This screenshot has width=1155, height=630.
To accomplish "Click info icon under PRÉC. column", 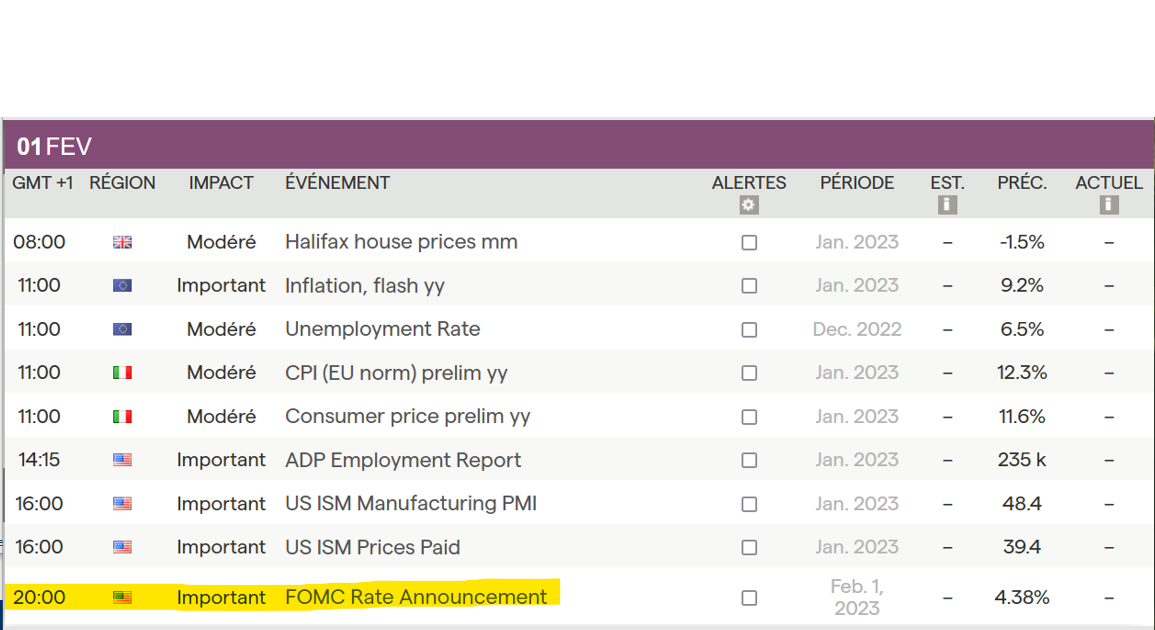I will (1022, 205).
